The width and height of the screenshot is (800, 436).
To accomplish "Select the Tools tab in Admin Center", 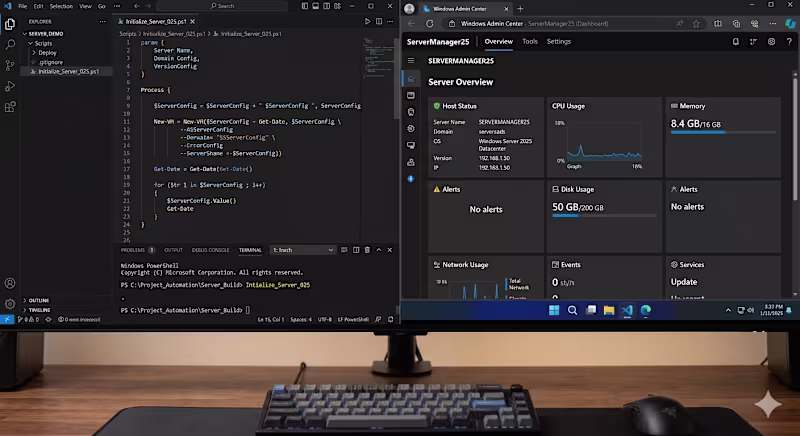I will pyautogui.click(x=530, y=42).
